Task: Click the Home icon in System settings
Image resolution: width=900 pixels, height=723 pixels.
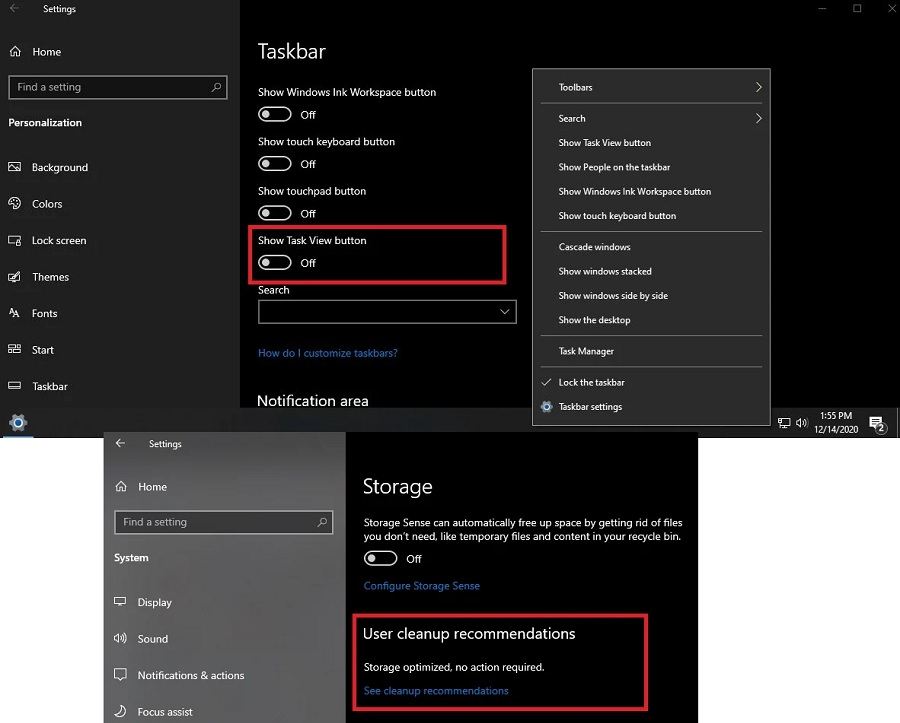Action: click(121, 487)
